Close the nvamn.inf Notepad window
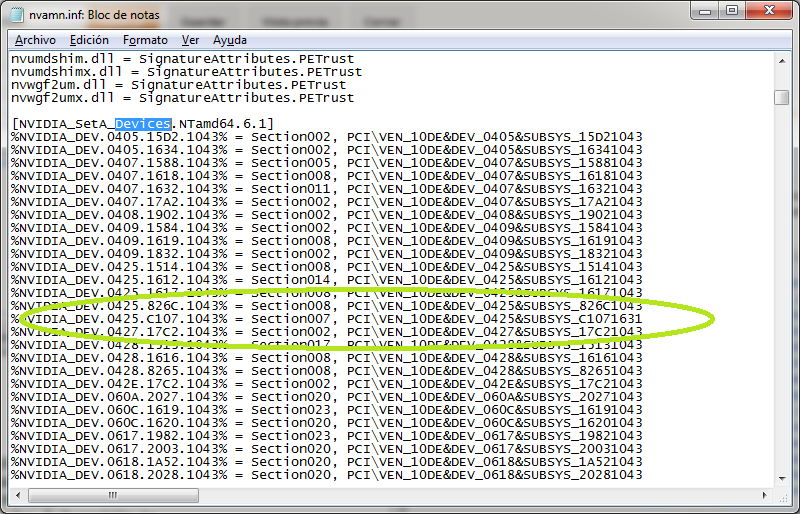800x514 pixels. (769, 10)
